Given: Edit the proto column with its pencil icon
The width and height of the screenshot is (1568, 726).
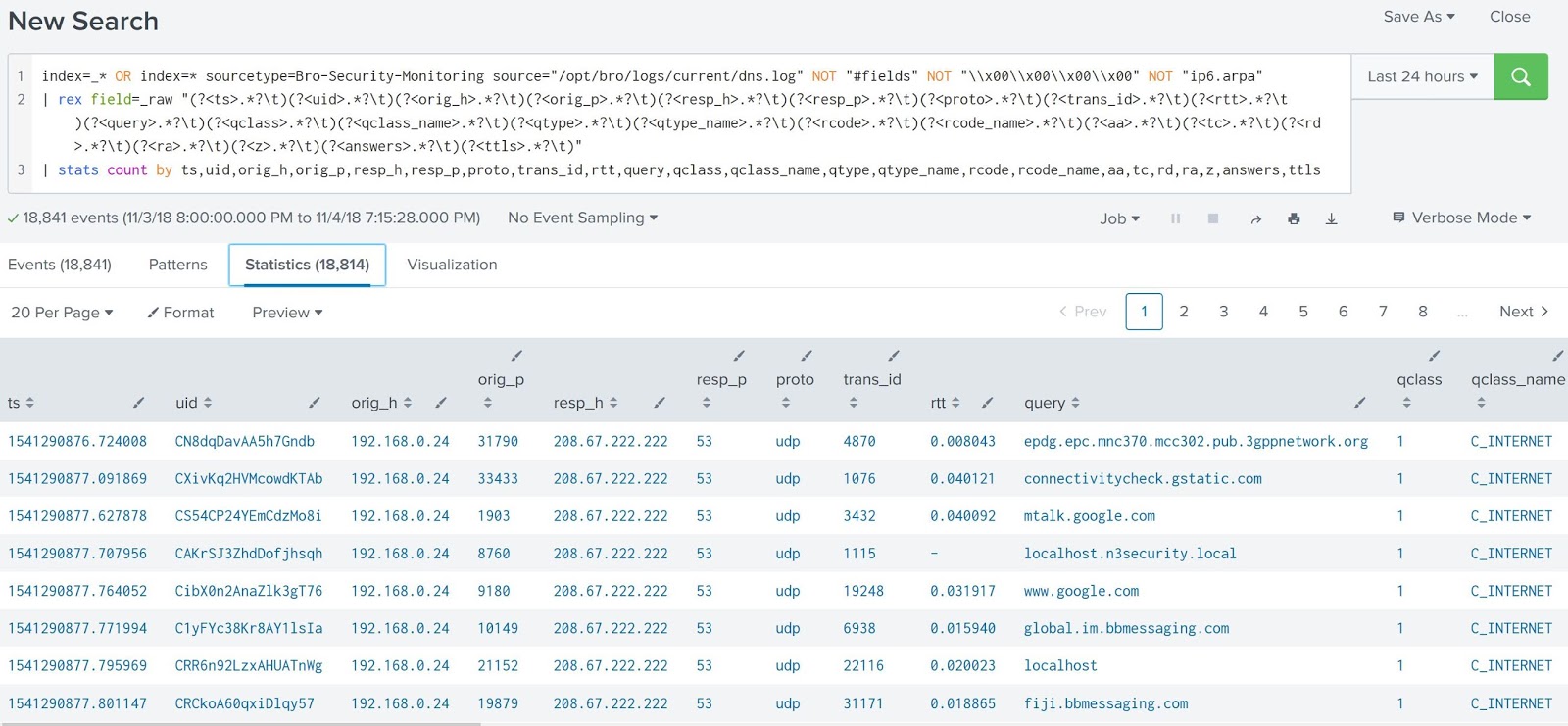Looking at the screenshot, I should point(807,356).
